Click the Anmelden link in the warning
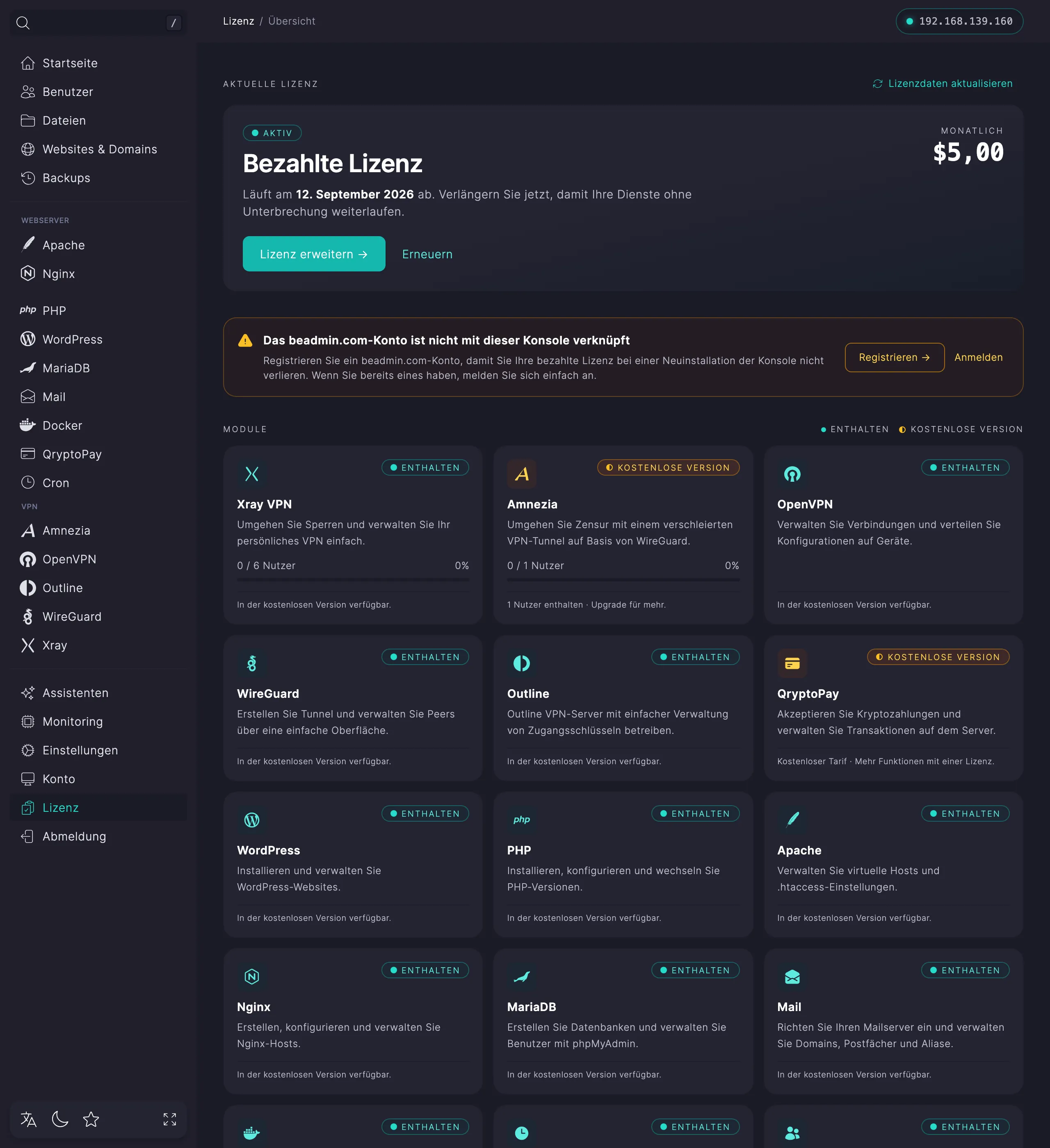1050x1148 pixels. pos(978,358)
